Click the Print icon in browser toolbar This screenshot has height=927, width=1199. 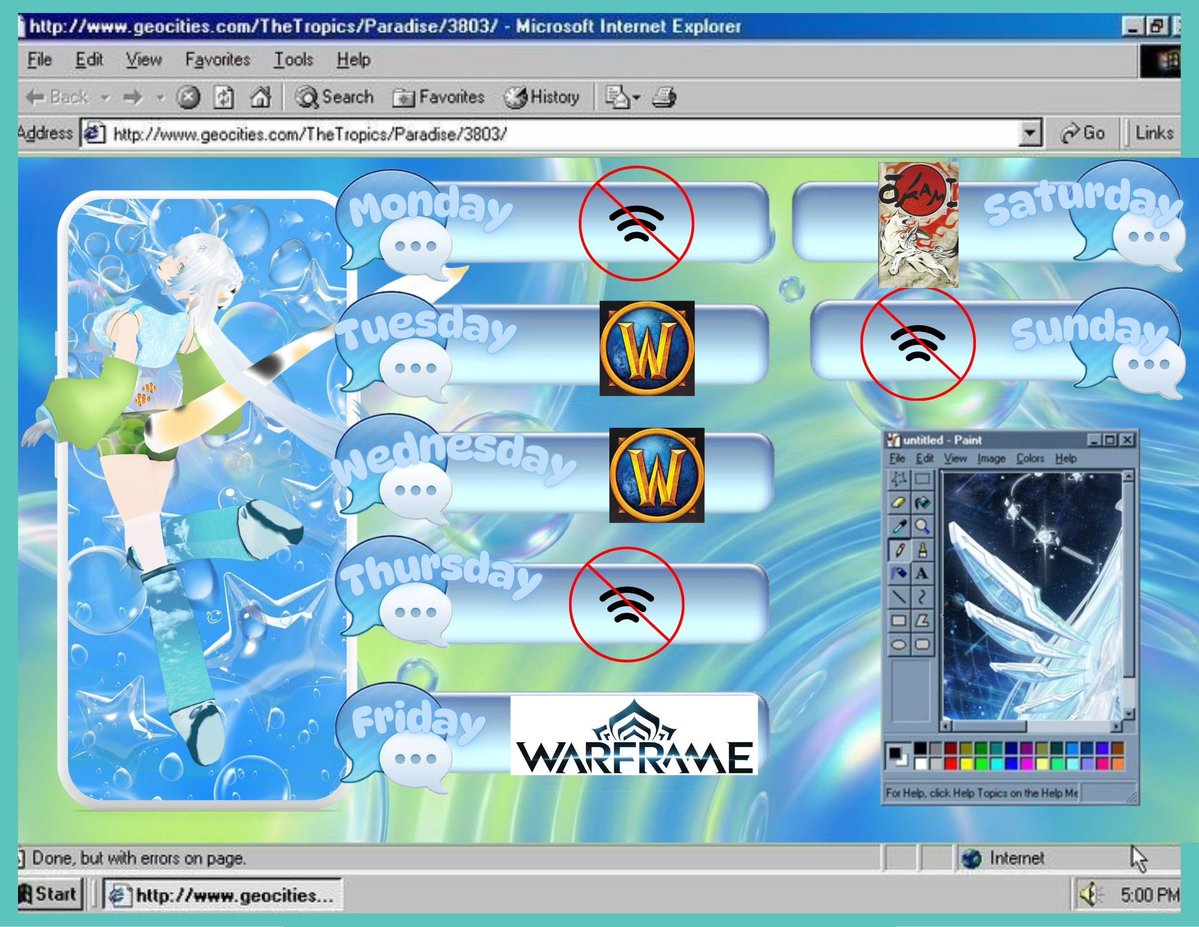[x=664, y=97]
